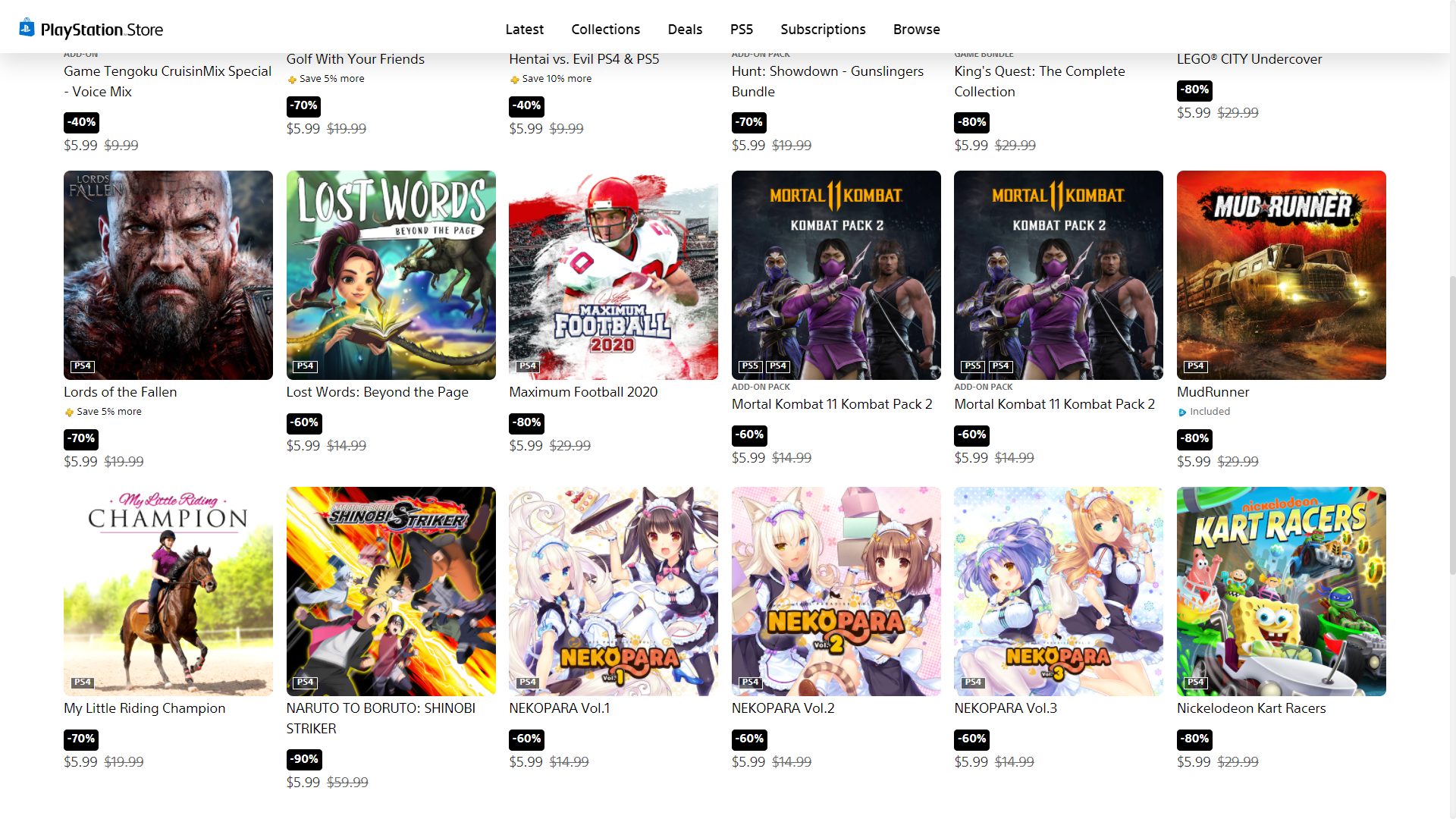The width and height of the screenshot is (1456, 819).
Task: Click the -90% badge on Shinobi Striker
Action: pos(305,759)
